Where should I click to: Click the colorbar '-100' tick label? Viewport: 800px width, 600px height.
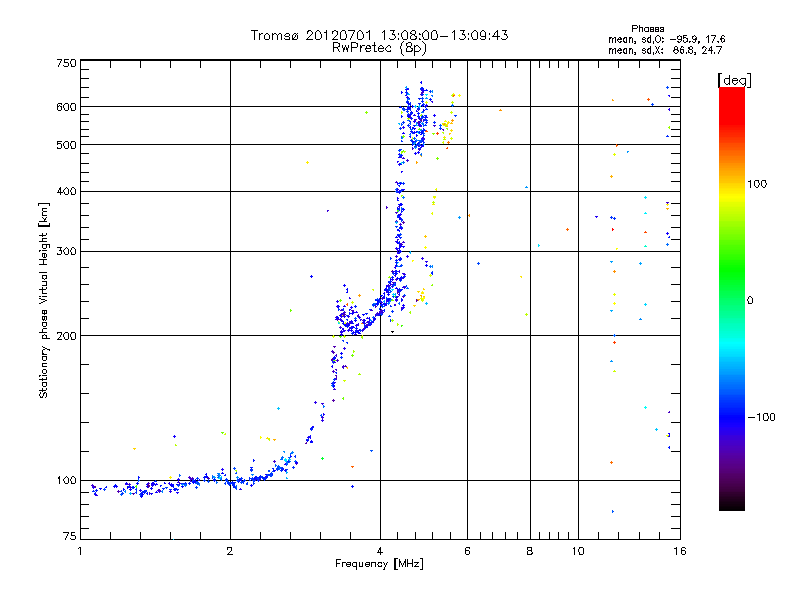point(761,417)
